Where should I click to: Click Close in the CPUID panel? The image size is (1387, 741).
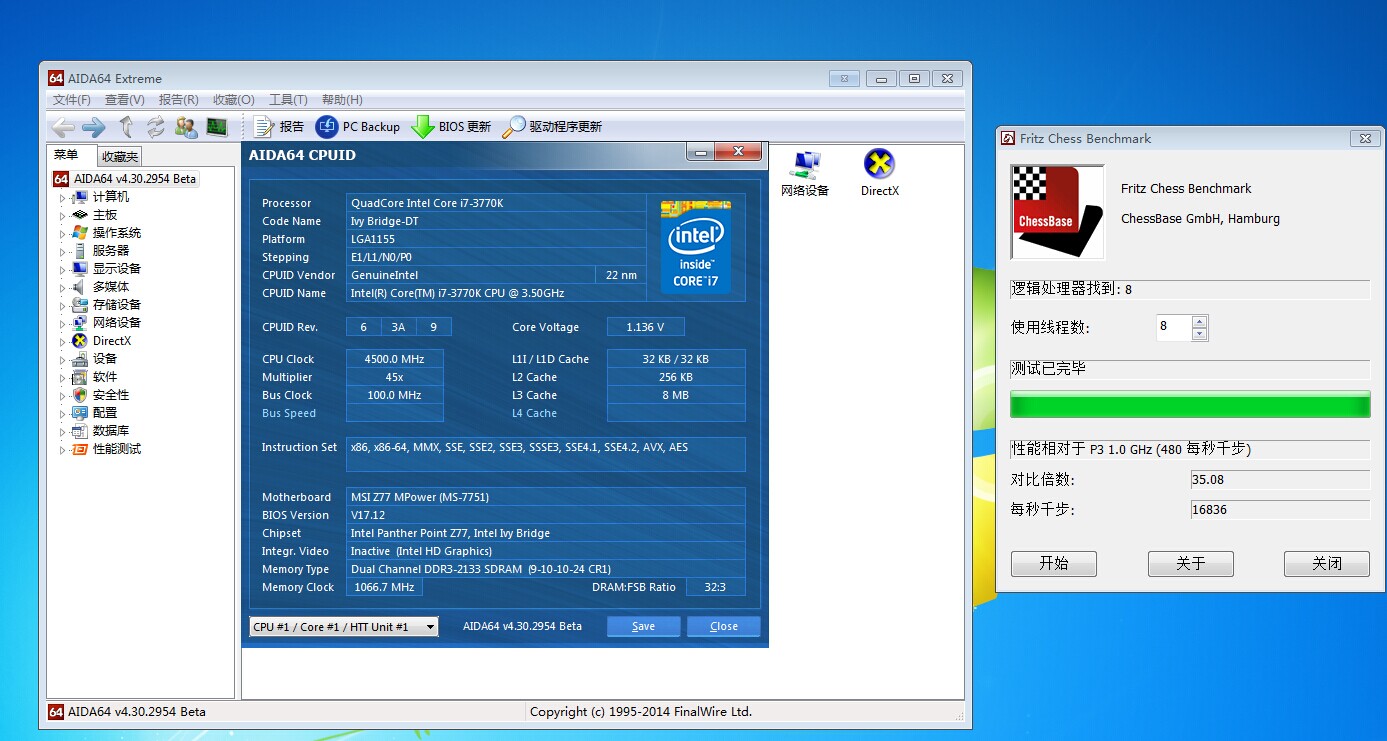pyautogui.click(x=724, y=626)
